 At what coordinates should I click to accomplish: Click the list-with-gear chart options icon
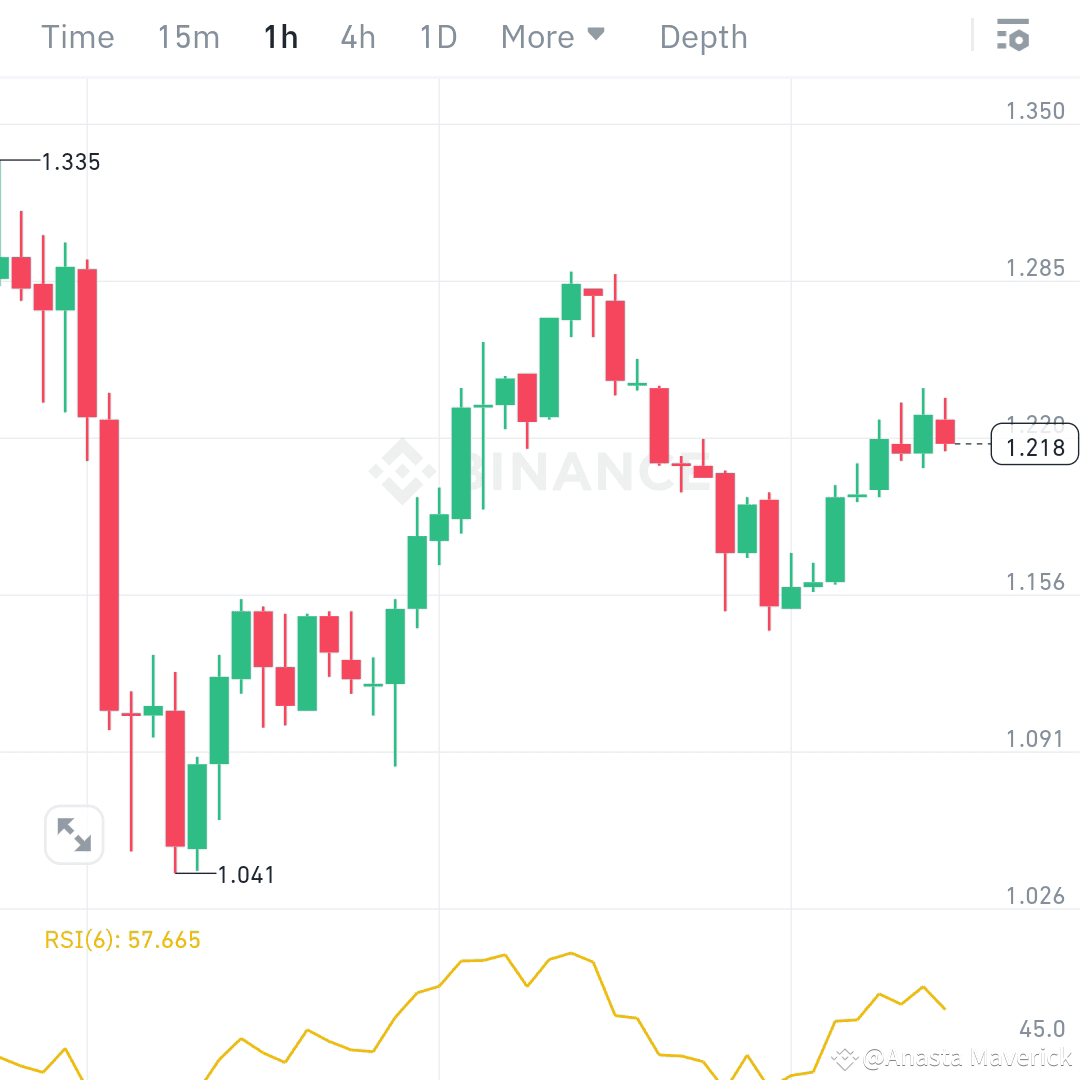tap(1014, 36)
